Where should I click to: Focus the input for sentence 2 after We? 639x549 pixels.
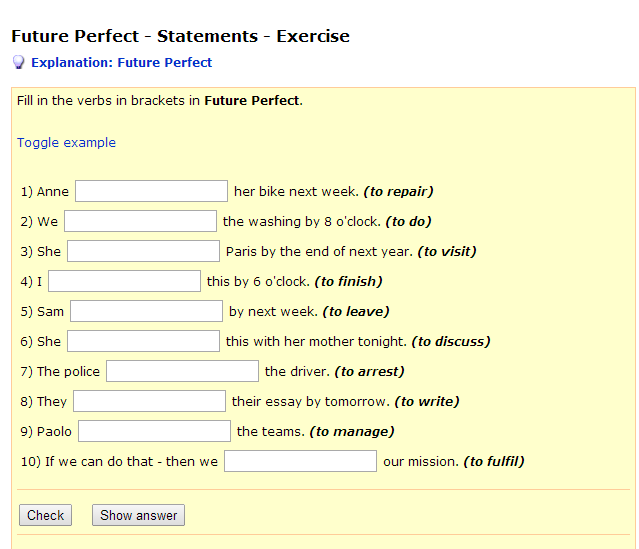coord(140,221)
